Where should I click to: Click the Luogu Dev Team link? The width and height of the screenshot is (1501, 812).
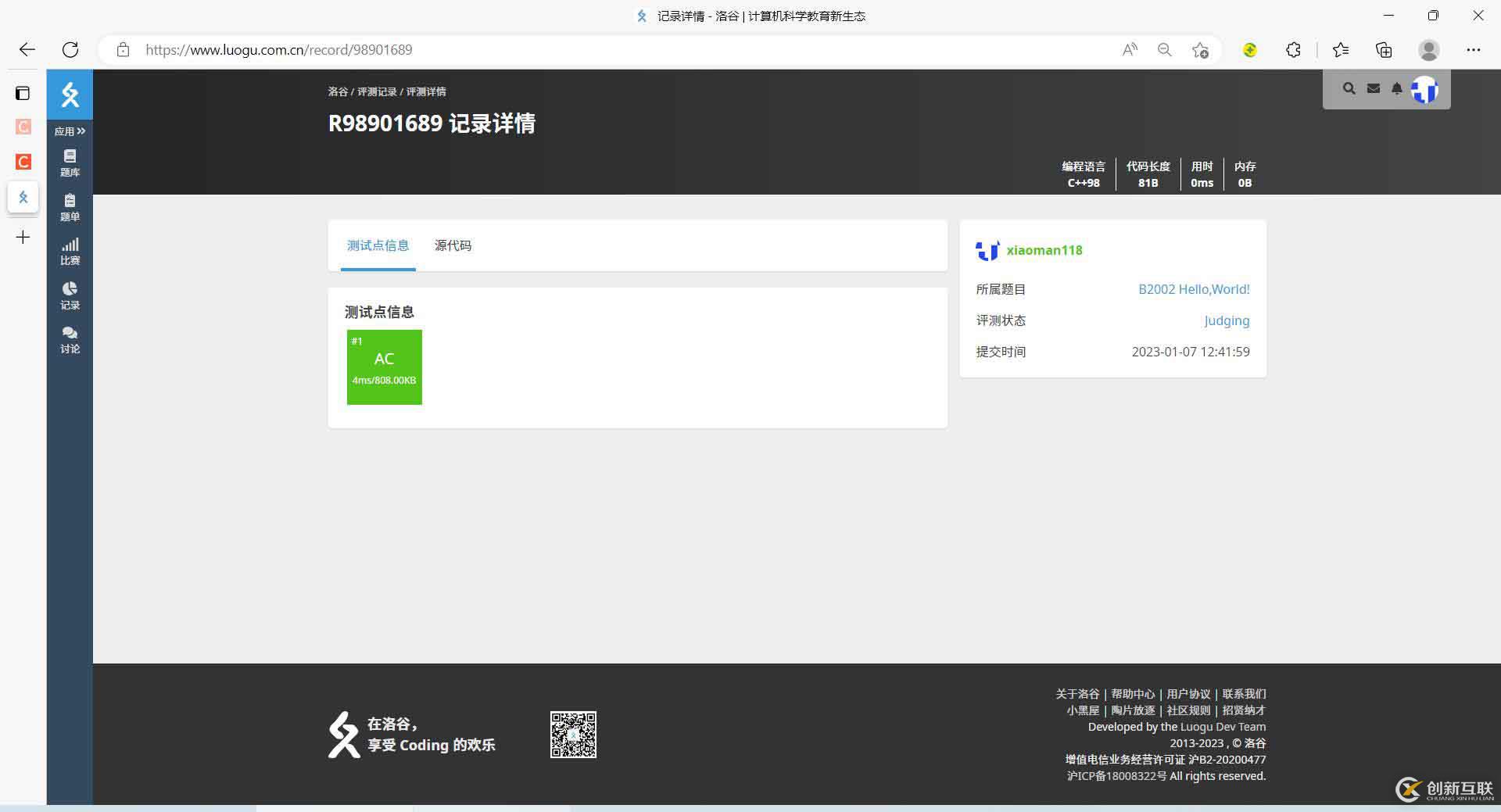click(x=1223, y=727)
